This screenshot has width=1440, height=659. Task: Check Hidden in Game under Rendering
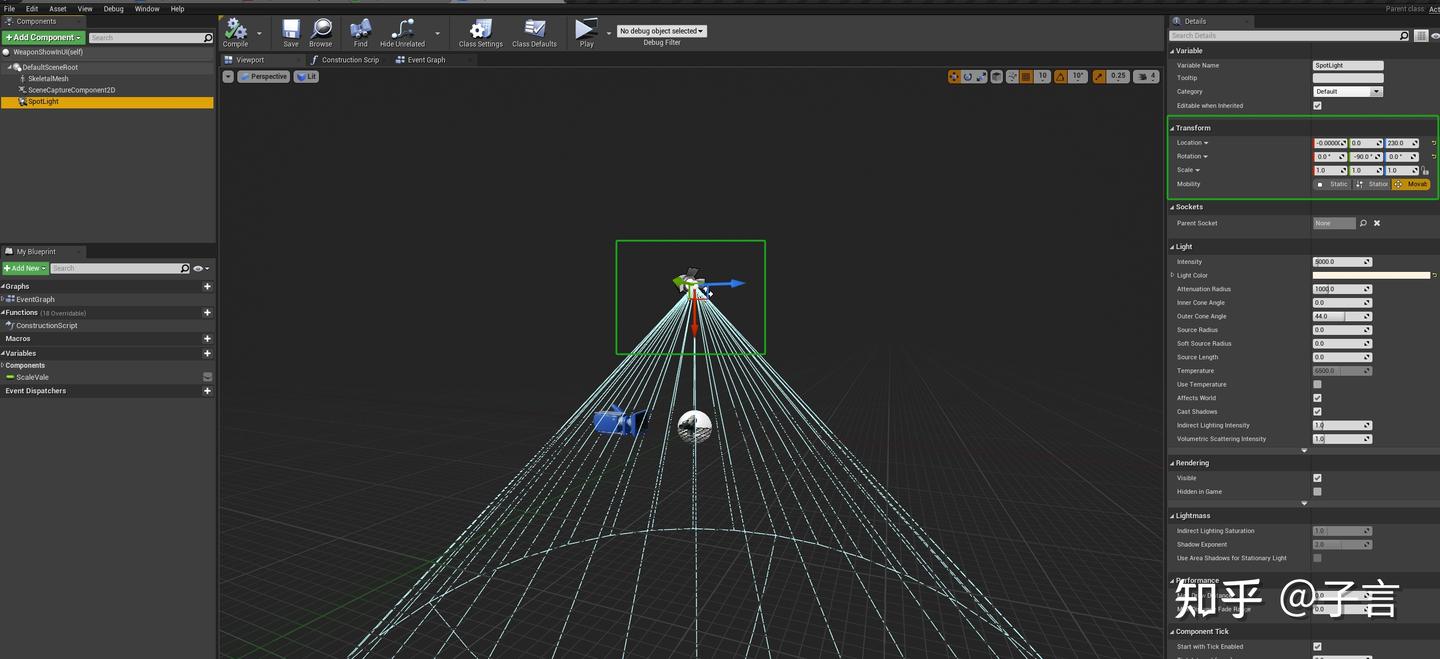click(1317, 491)
